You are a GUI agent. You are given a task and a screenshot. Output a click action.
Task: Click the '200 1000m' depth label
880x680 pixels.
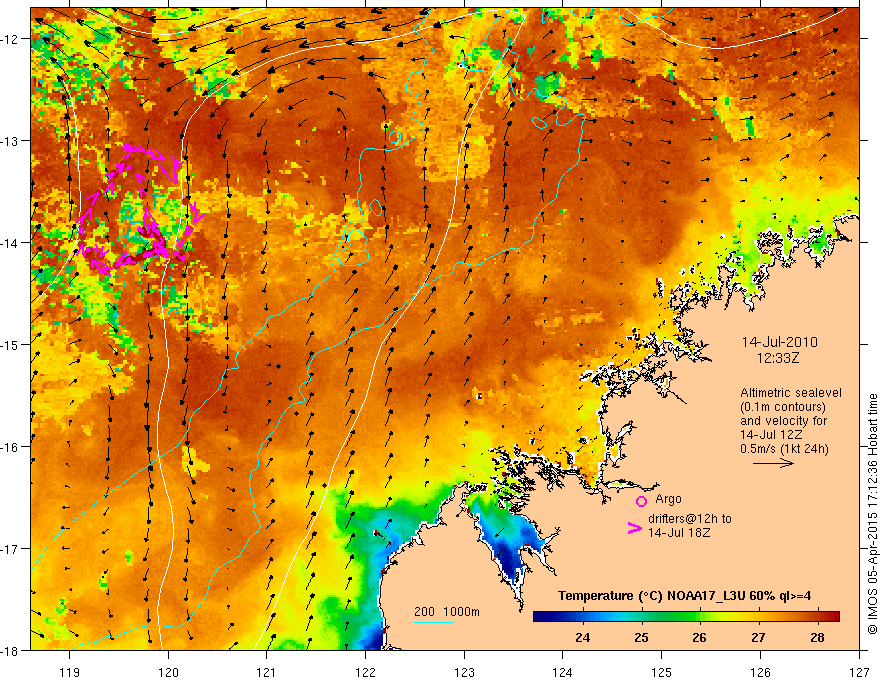coord(447,612)
